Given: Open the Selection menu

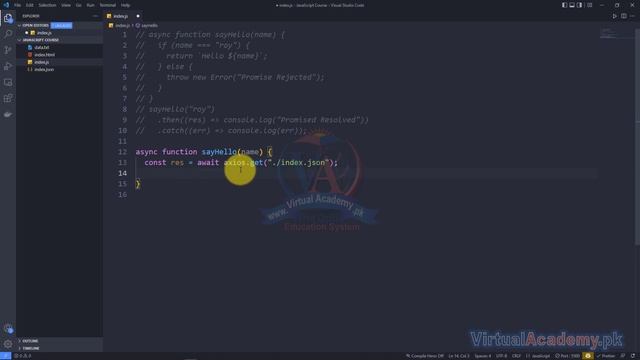Looking at the screenshot, I should coord(47,5).
